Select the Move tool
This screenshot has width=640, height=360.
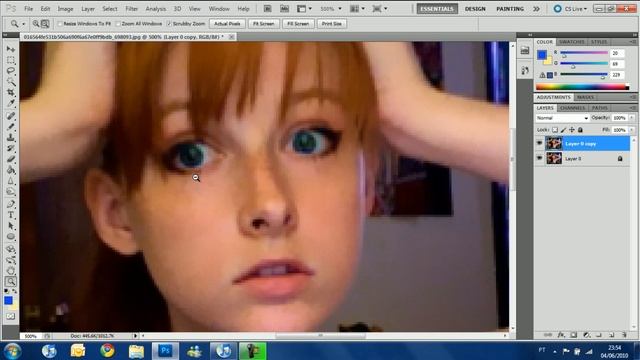pyautogui.click(x=11, y=49)
